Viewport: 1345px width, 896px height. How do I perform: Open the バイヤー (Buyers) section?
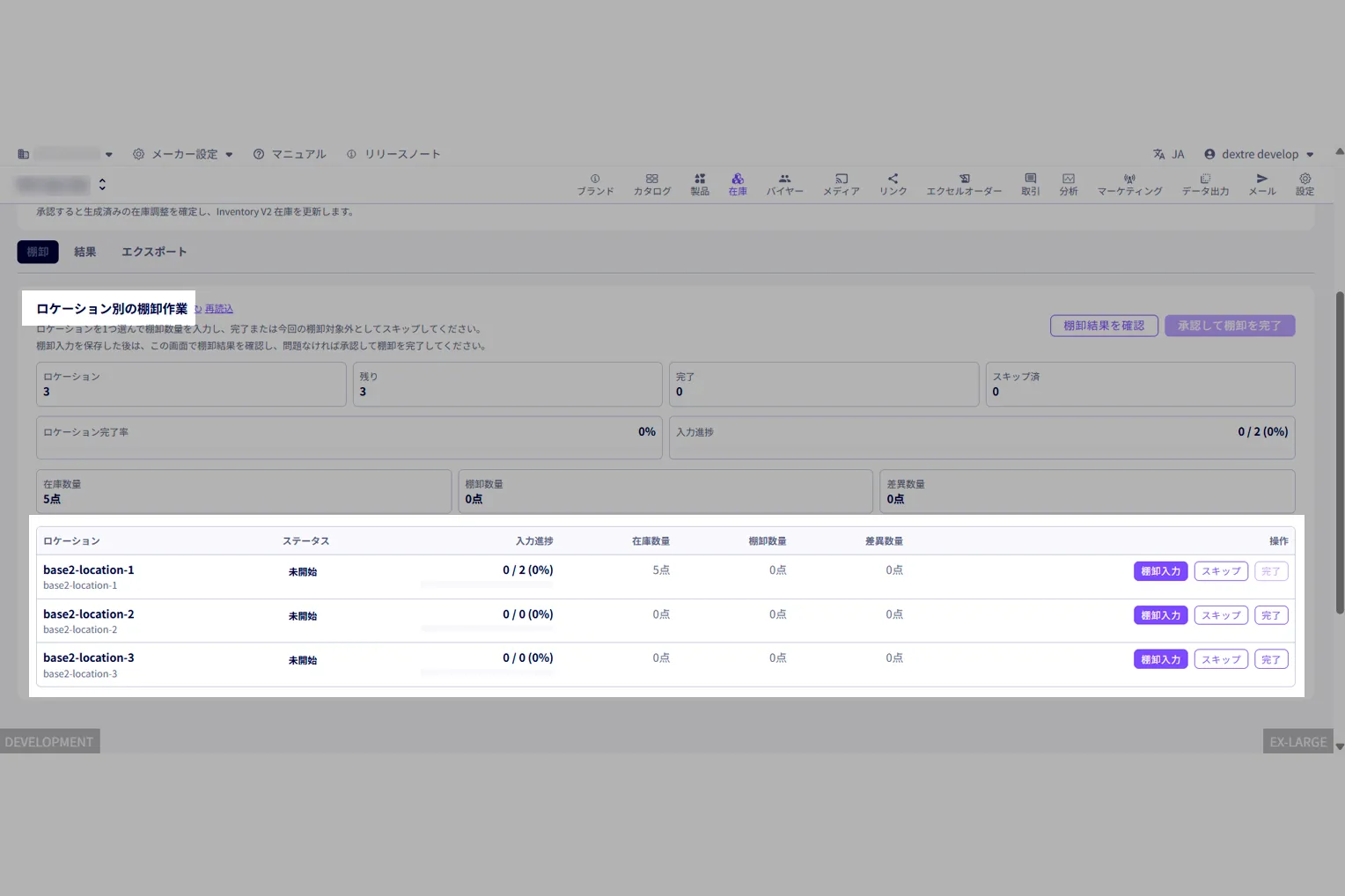coord(784,184)
